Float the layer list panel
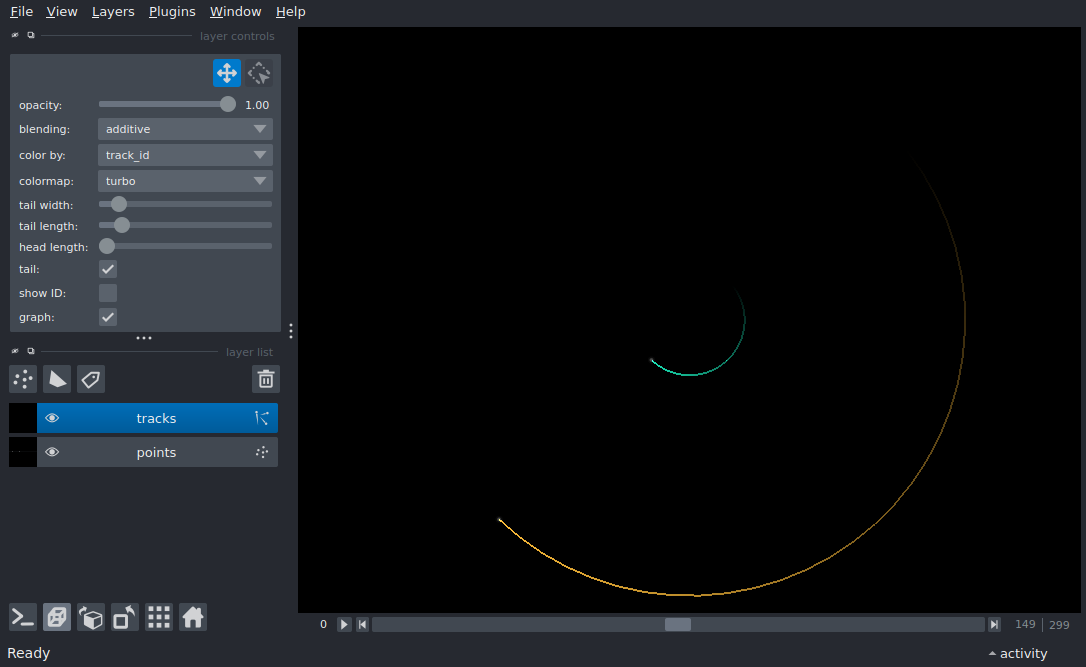This screenshot has width=1086, height=667. point(30,351)
